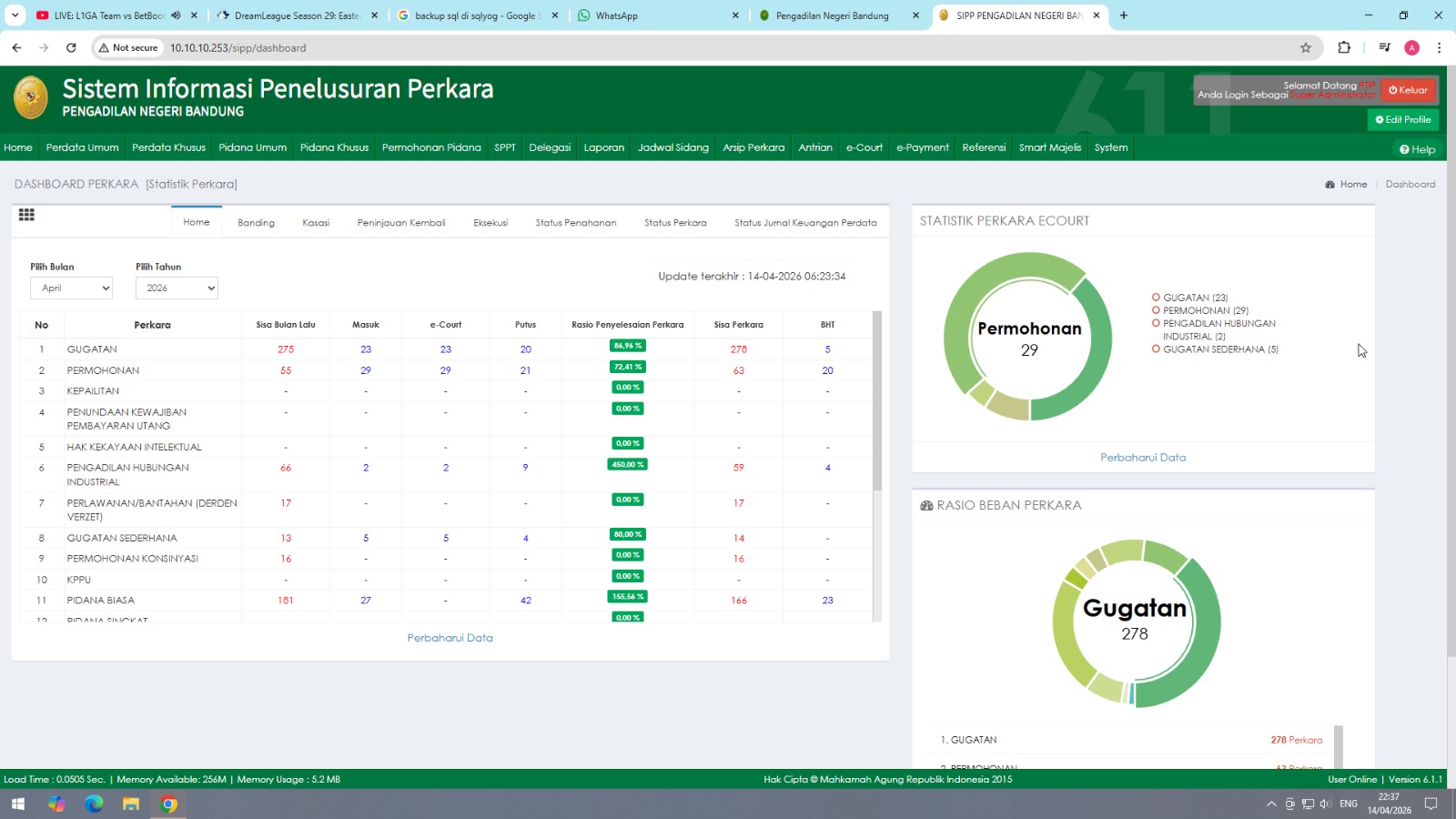This screenshot has width=1456, height=819.
Task: Expand the Perdata Umum menu
Action: tap(82, 147)
